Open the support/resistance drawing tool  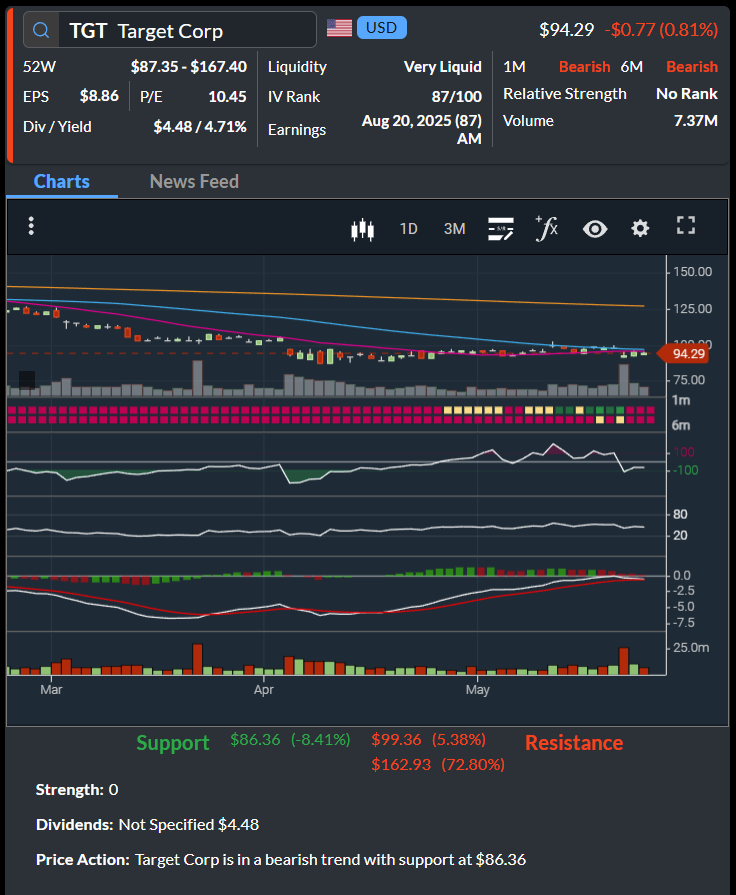(501, 229)
